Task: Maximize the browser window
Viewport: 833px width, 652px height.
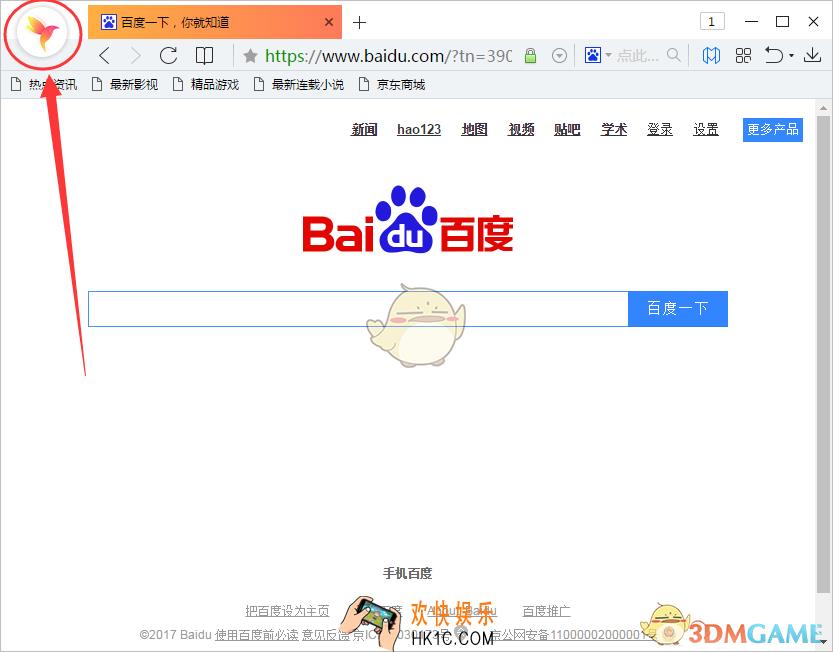Action: 782,22
